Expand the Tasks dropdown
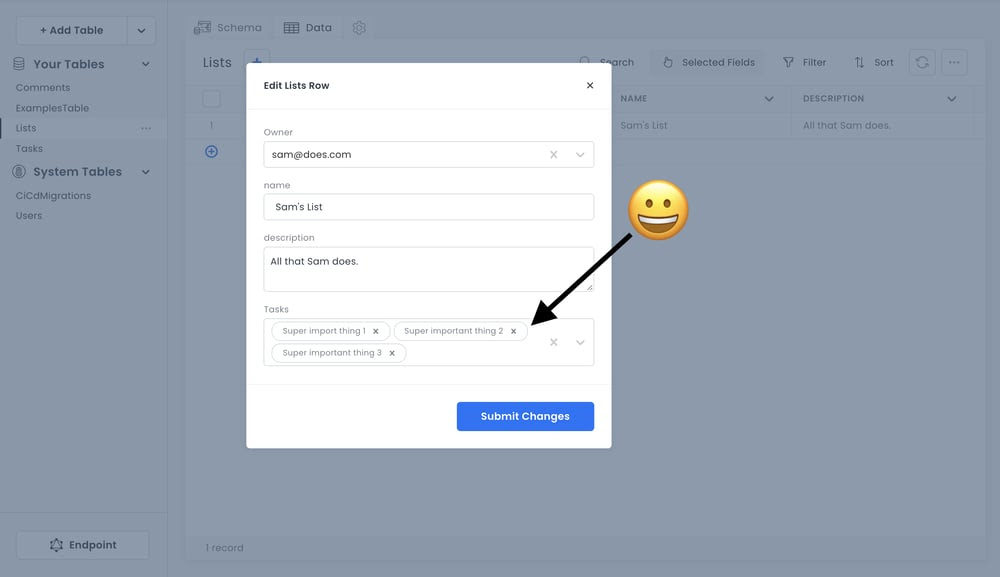This screenshot has width=1000, height=577. coord(580,342)
